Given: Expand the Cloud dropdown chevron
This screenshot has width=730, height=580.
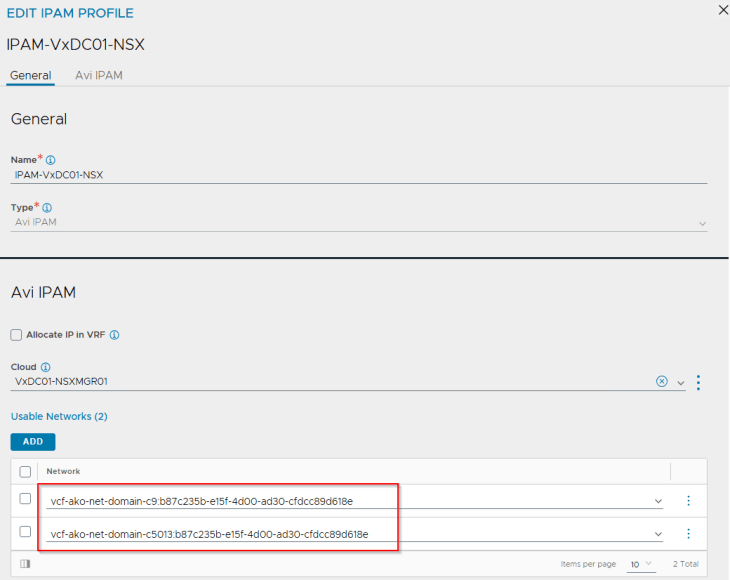Looking at the screenshot, I should [x=680, y=383].
